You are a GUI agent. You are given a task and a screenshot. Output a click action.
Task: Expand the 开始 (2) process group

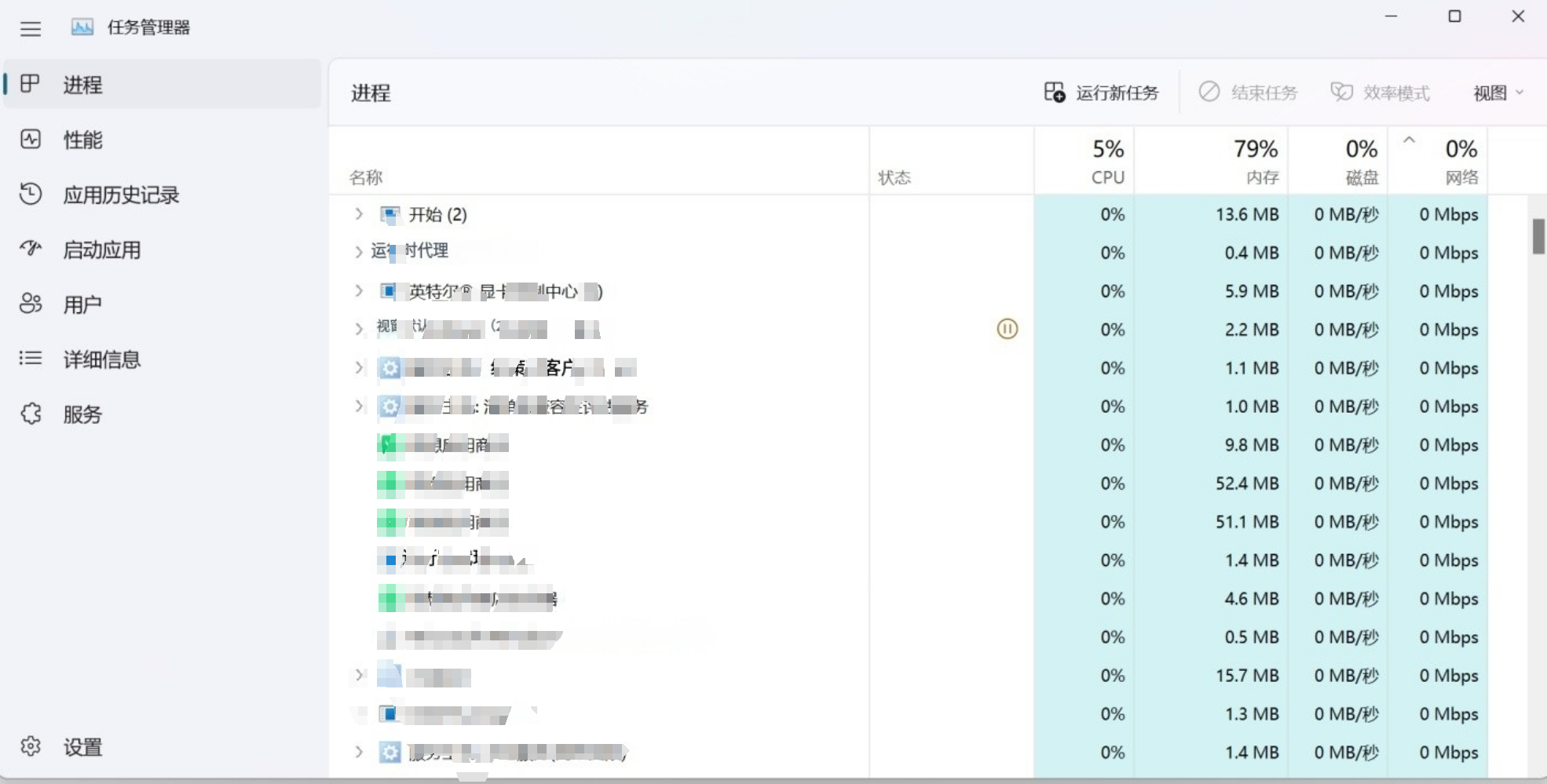point(359,213)
